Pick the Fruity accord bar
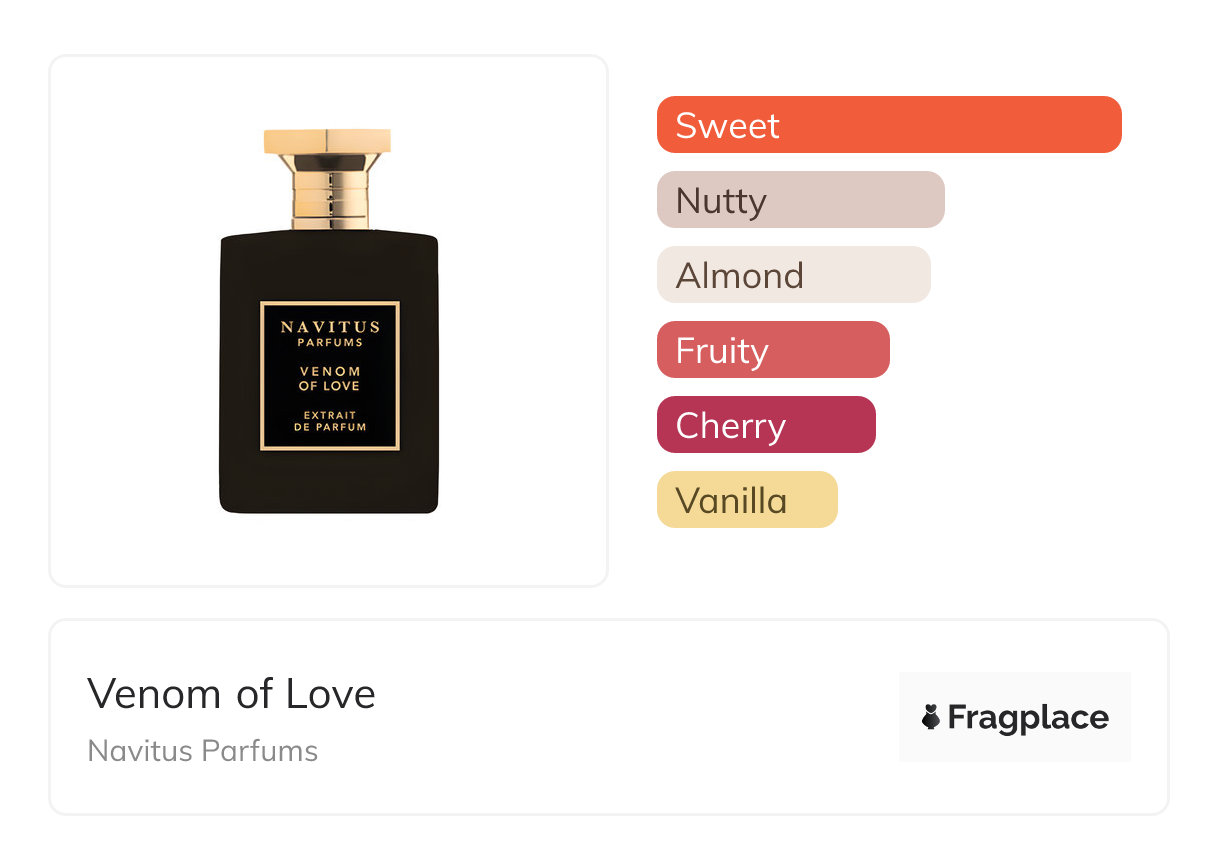1218x864 pixels. click(x=772, y=350)
